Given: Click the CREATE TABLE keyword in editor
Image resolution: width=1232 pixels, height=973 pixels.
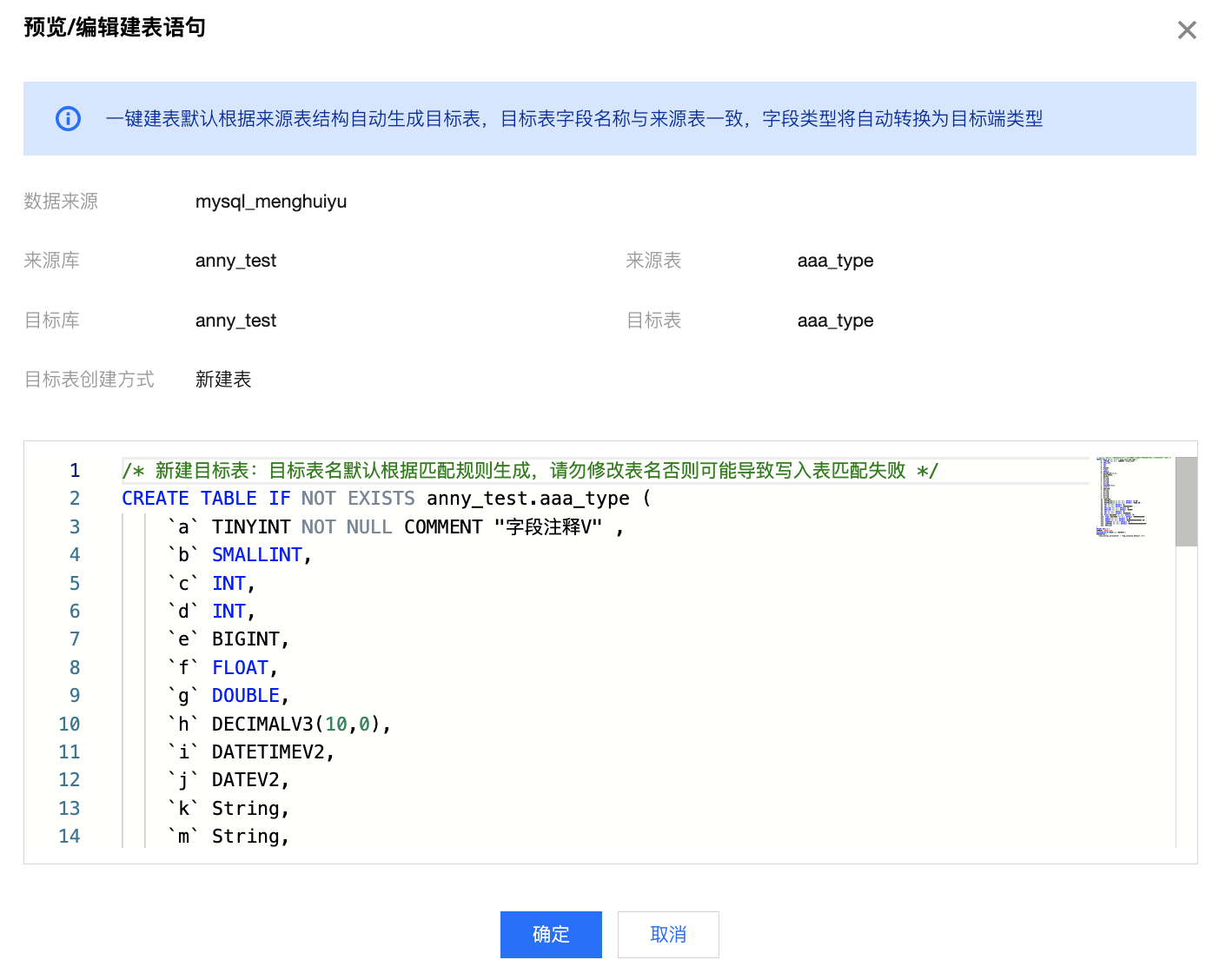Looking at the screenshot, I should [x=189, y=499].
